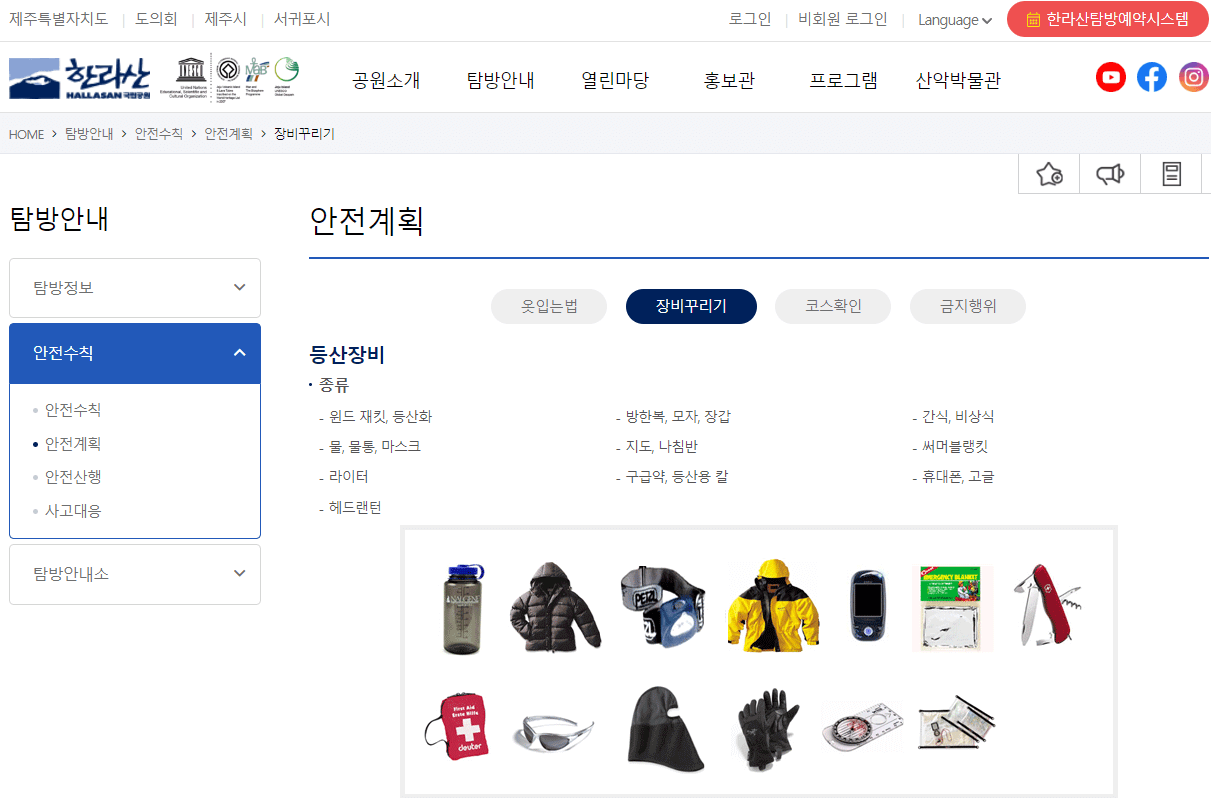Open the park's YouTube channel icon
The width and height of the screenshot is (1211, 798).
click(1110, 77)
